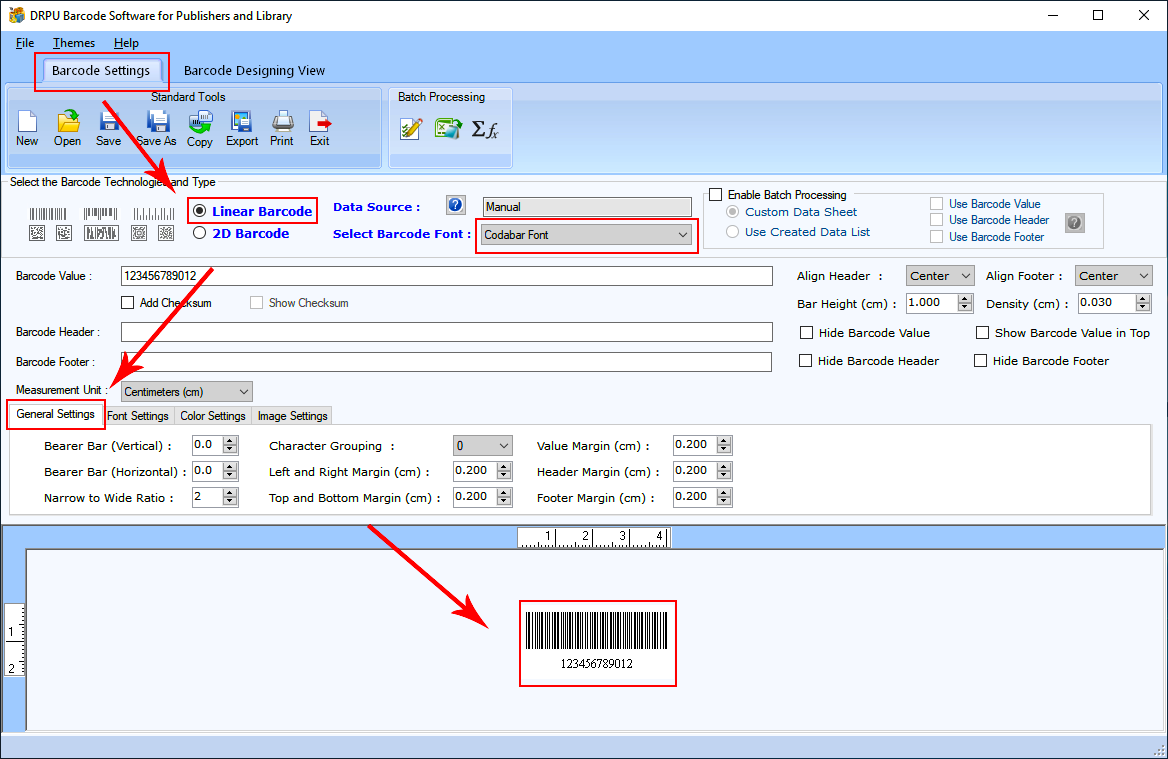Screen dimensions: 1168x759
Task: Click the Barcode Value input field
Action: click(446, 276)
